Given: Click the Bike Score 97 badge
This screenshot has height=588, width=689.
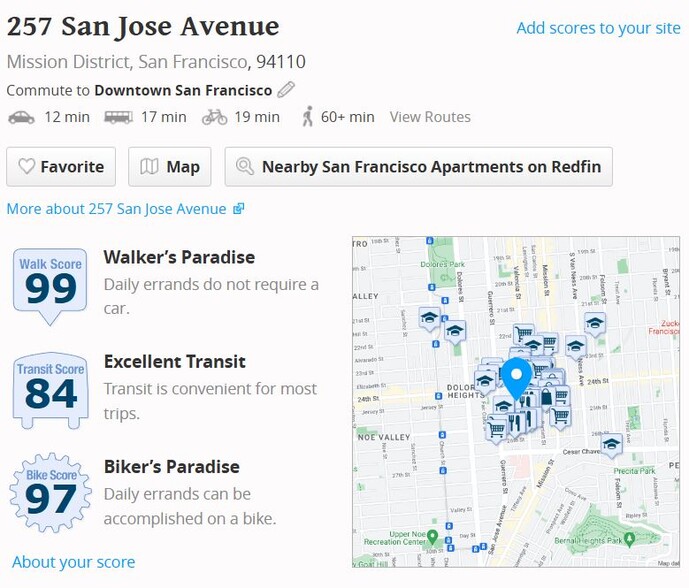Looking at the screenshot, I should click(51, 493).
